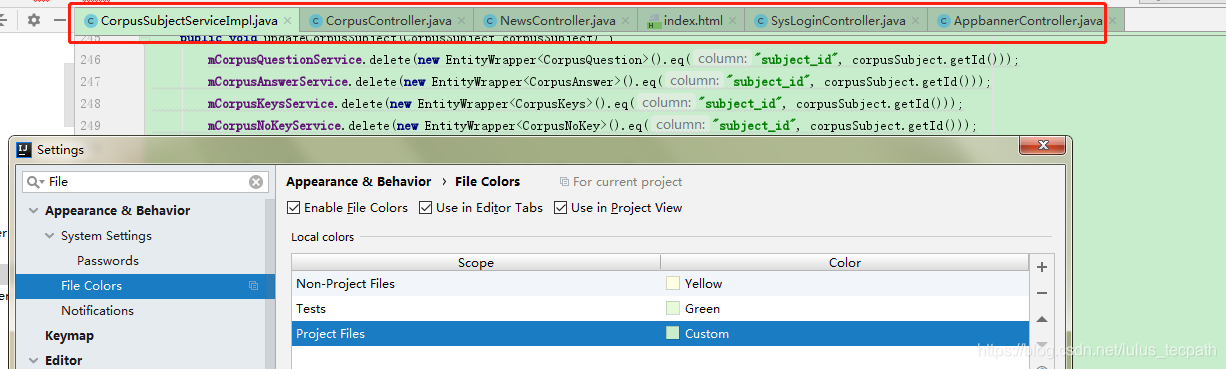1226x369 pixels.
Task: Close the NewsController.java tab
Action: click(628, 21)
